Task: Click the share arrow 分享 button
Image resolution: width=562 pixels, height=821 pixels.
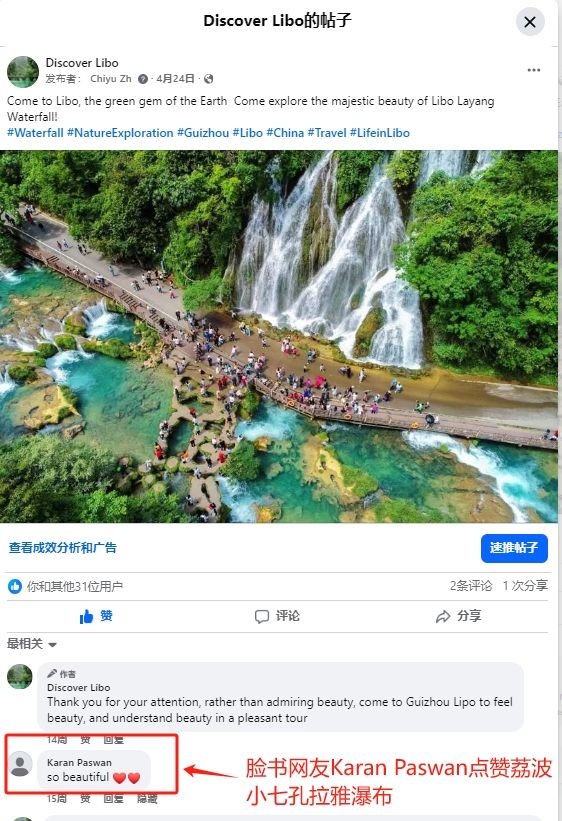Action: tap(458, 616)
